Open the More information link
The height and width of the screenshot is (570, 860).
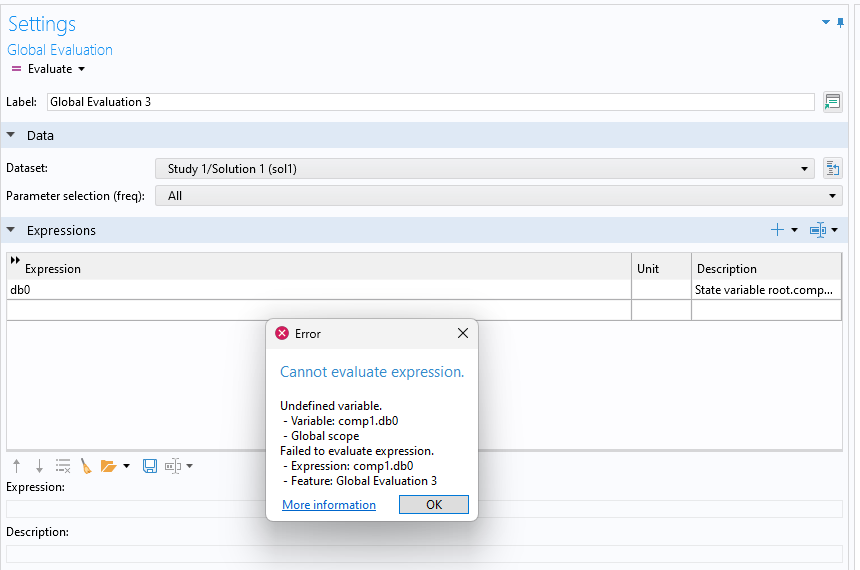[x=329, y=505]
